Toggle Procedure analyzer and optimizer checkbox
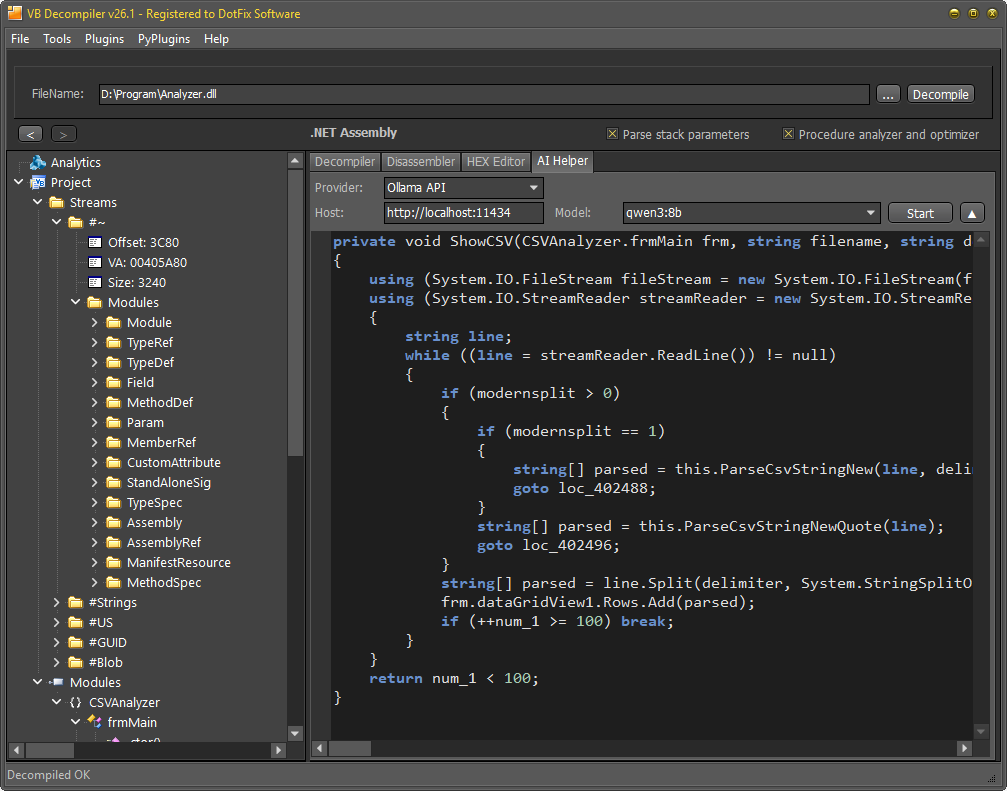This screenshot has width=1007, height=791. click(x=788, y=134)
